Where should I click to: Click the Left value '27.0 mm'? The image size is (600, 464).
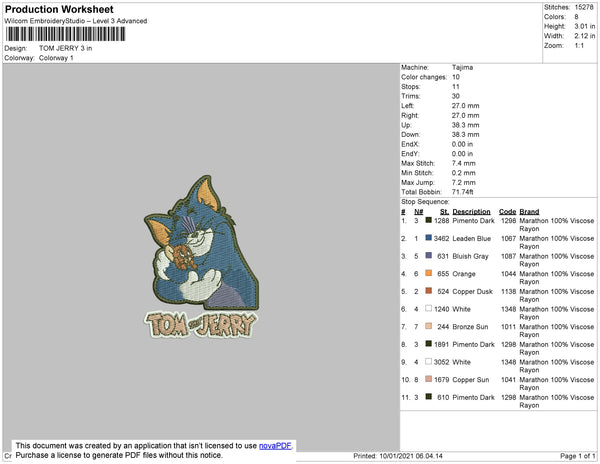pyautogui.click(x=465, y=106)
